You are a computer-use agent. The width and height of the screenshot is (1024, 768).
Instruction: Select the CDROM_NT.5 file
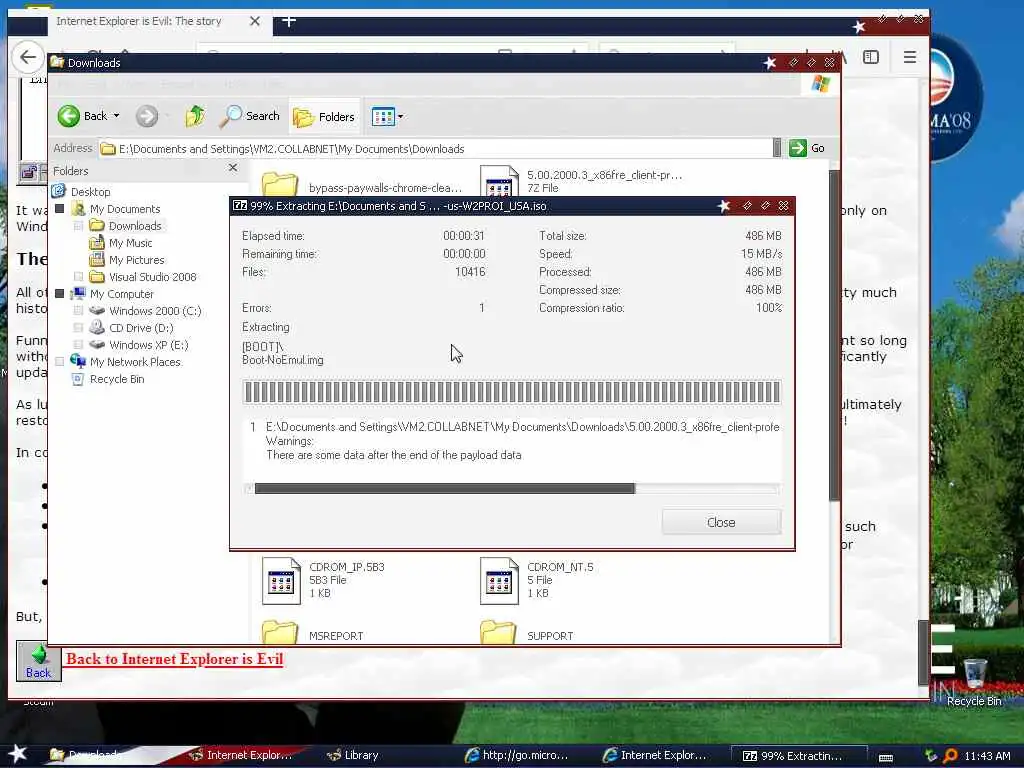point(537,581)
